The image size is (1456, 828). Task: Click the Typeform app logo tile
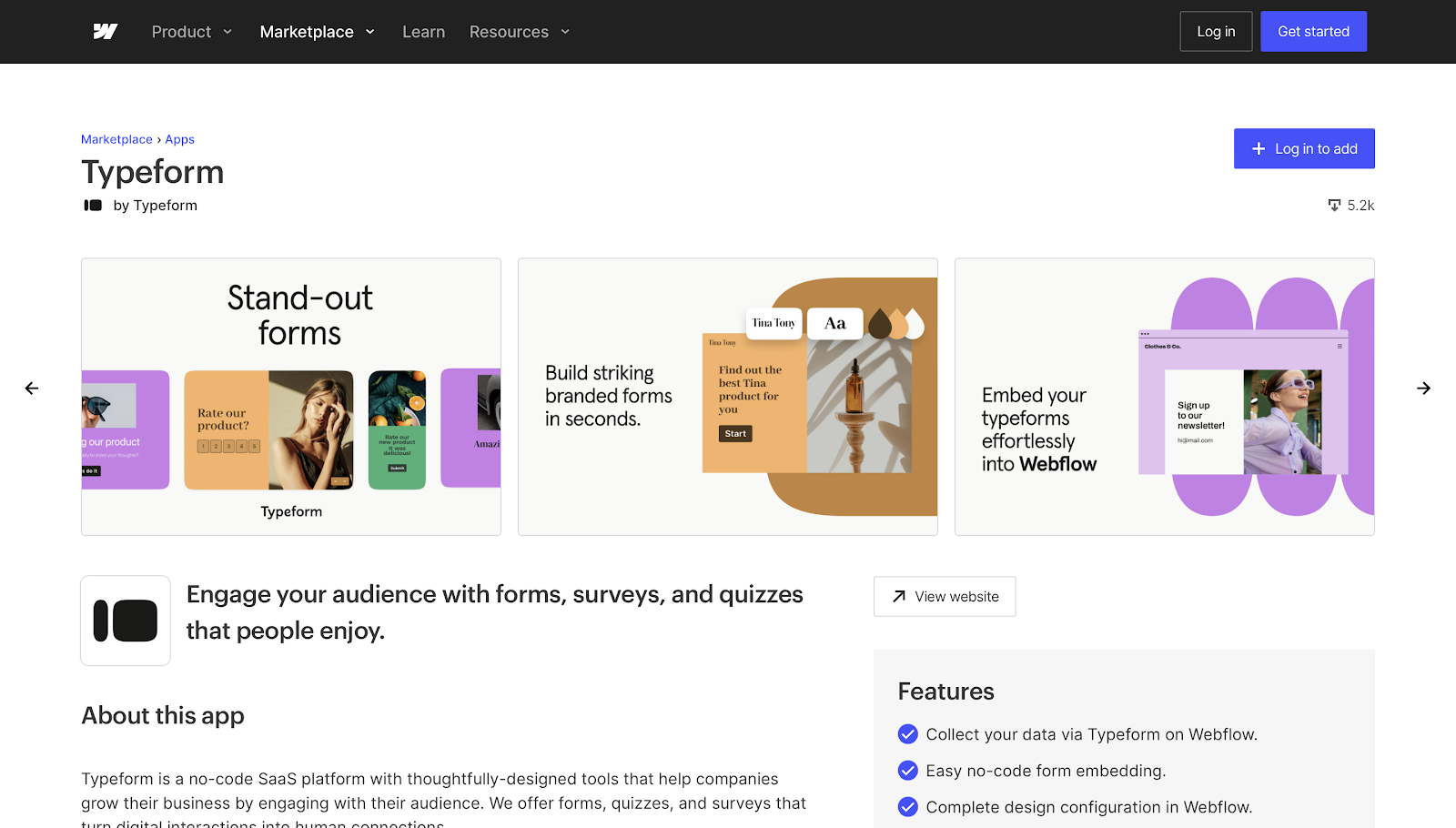pyautogui.click(x=126, y=621)
